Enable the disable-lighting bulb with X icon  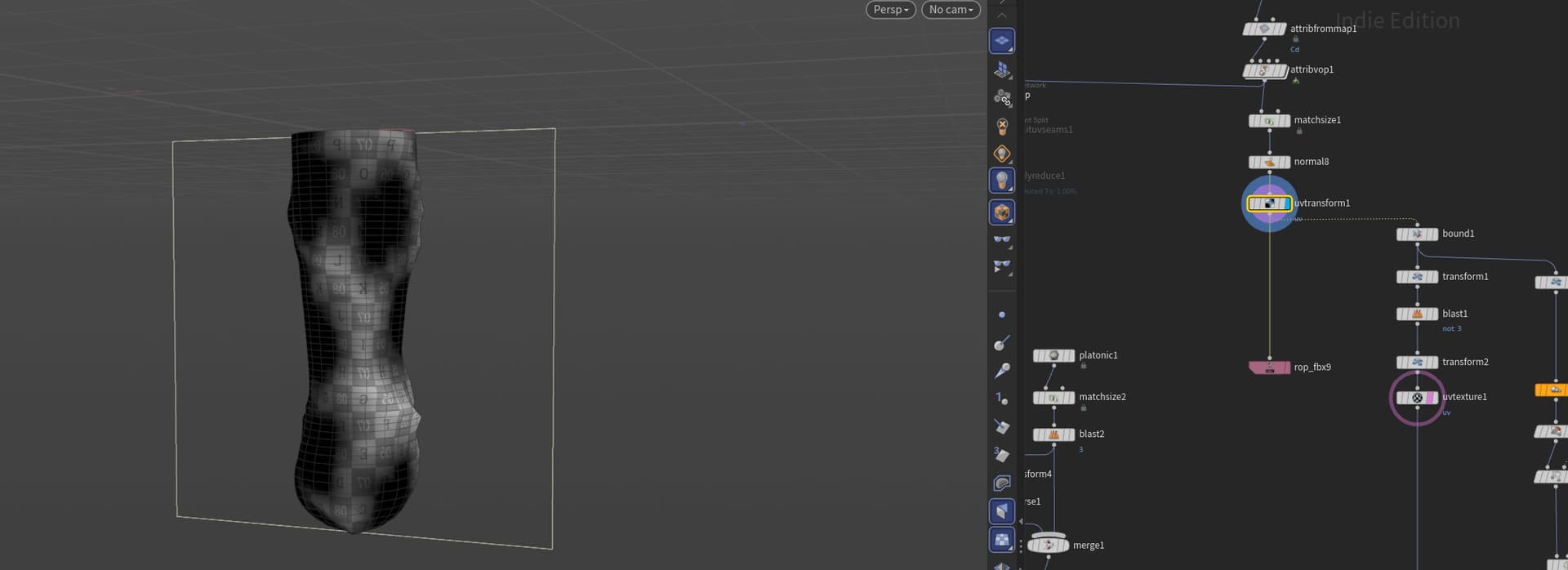click(1002, 127)
